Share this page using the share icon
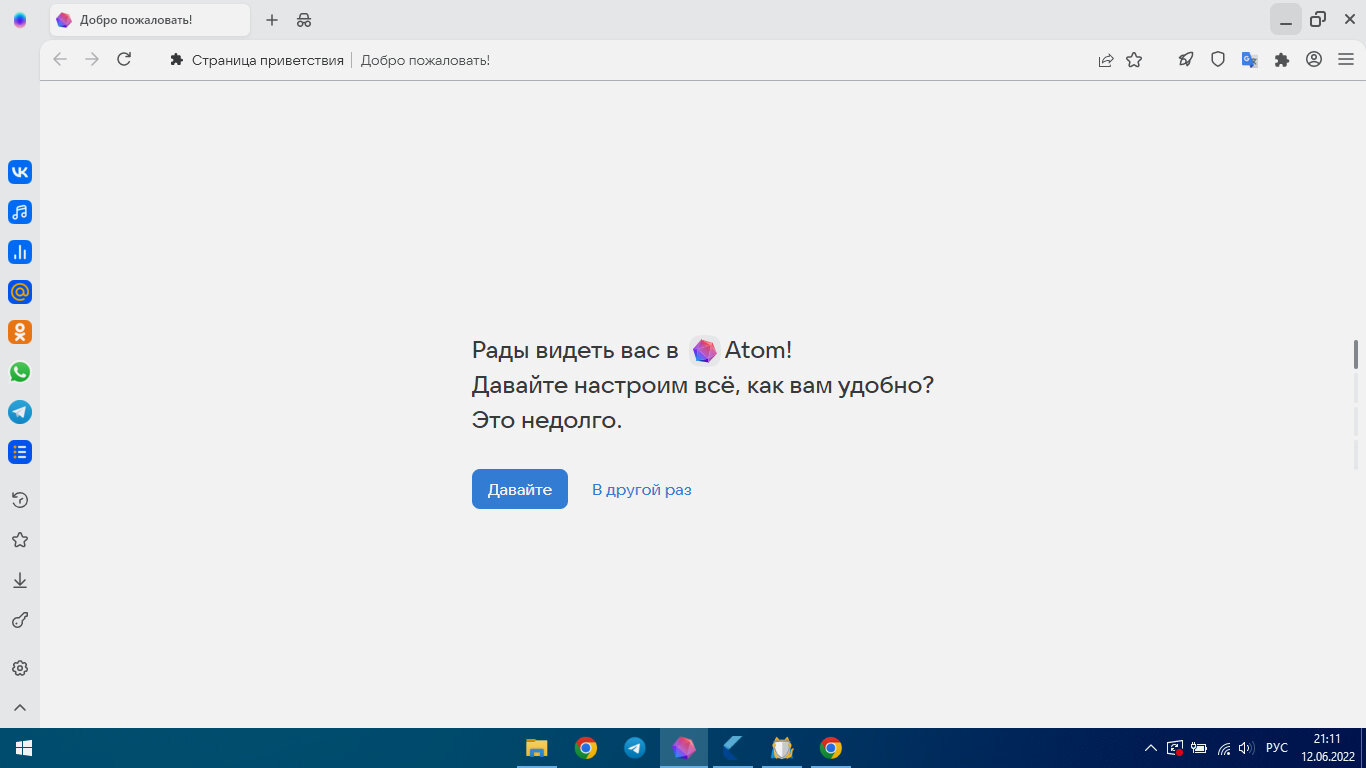Image resolution: width=1366 pixels, height=768 pixels. (1106, 60)
